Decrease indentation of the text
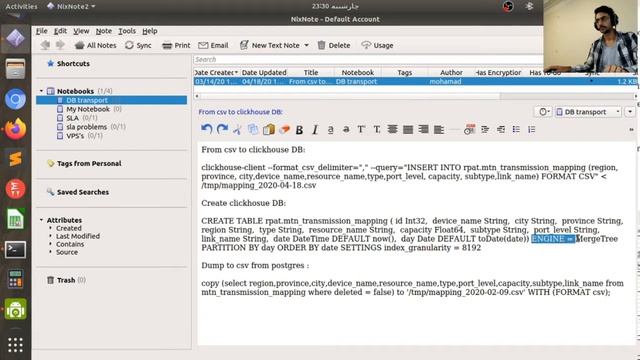Image resolution: width=640 pixels, height=360 pixels. pos(500,129)
